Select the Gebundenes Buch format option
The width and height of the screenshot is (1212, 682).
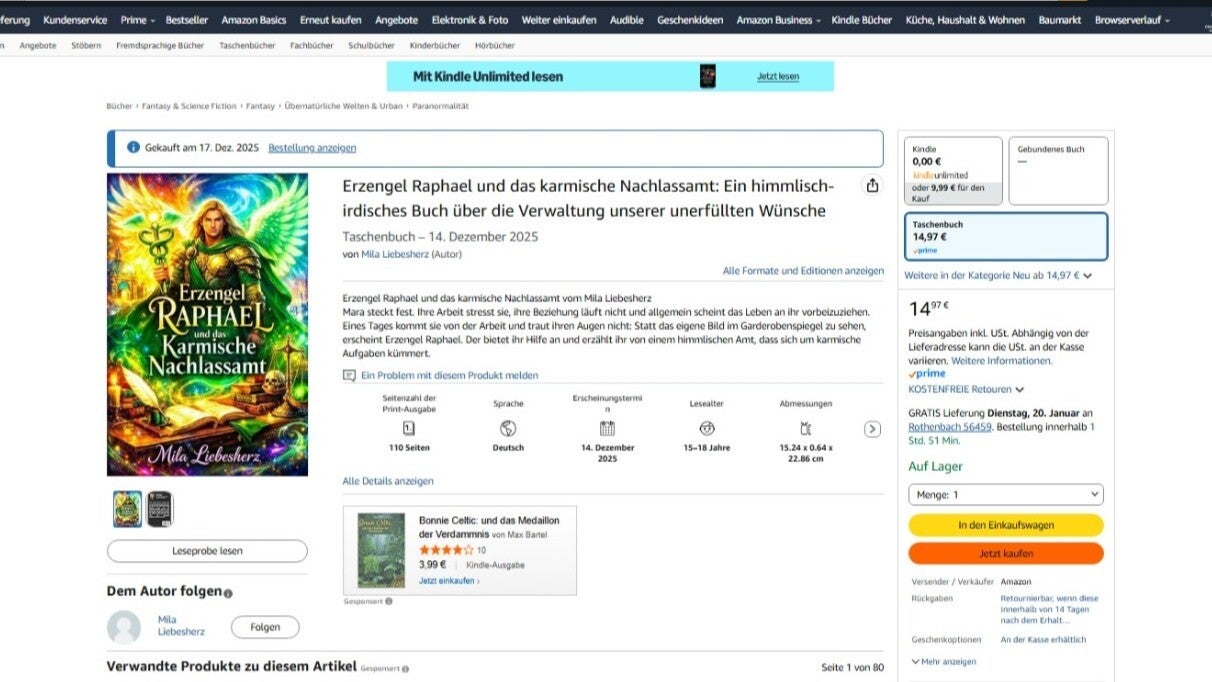pyautogui.click(x=1058, y=171)
